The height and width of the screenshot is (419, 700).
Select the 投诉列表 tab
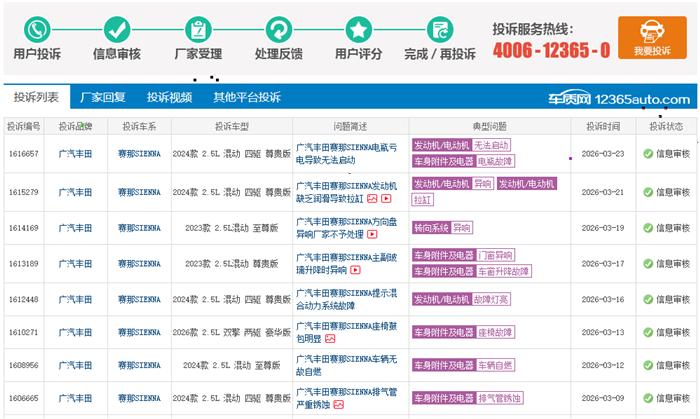click(x=36, y=98)
